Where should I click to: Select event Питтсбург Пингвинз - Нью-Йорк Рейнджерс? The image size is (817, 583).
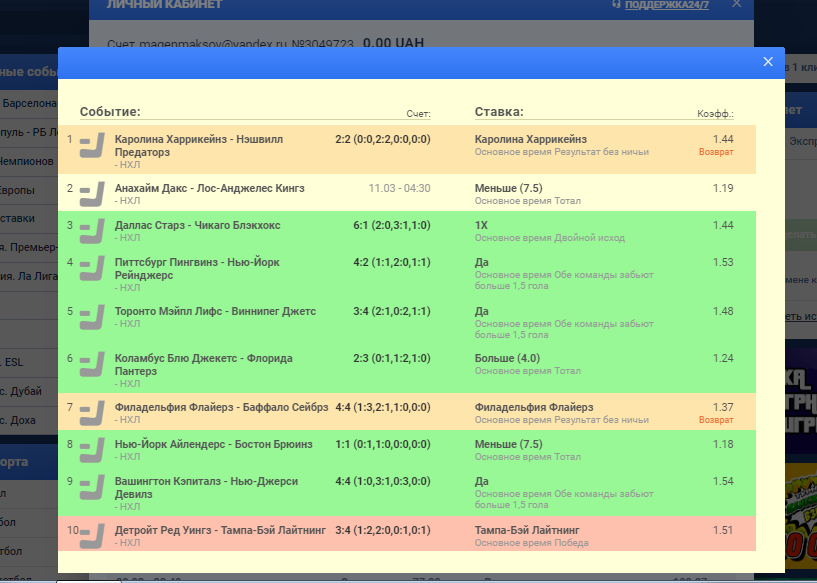click(197, 268)
